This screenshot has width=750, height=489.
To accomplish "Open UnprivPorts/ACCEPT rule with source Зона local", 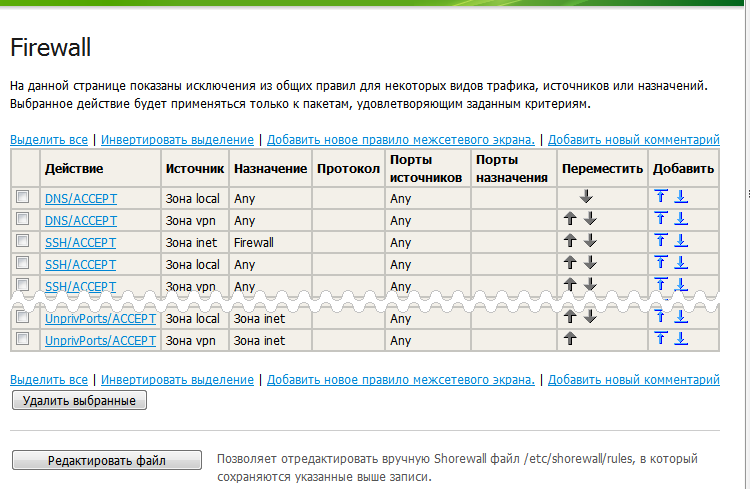I will 100,319.
